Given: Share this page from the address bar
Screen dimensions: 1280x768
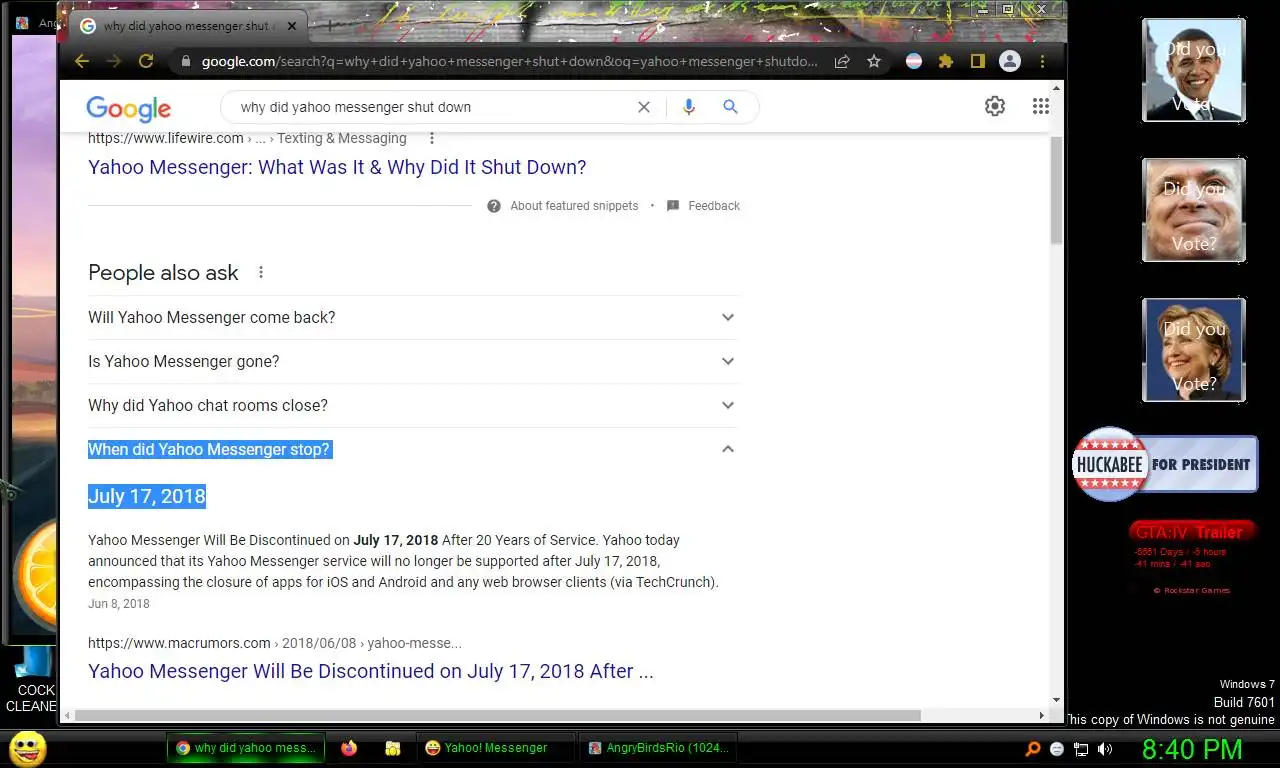Looking at the screenshot, I should 842,61.
